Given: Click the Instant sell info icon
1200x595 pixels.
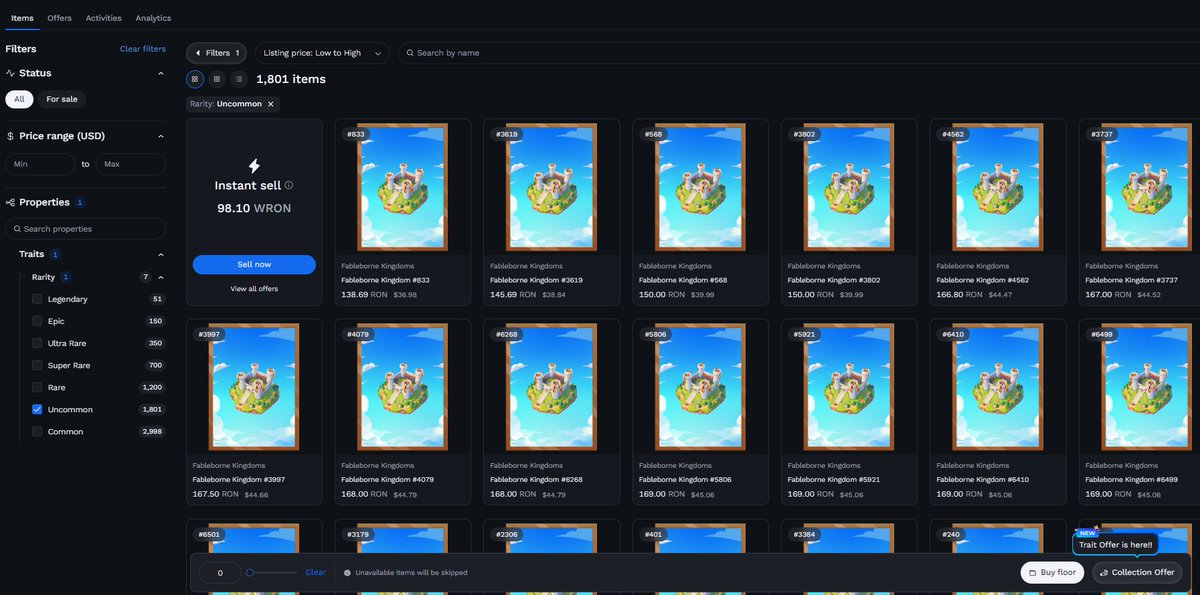Looking at the screenshot, I should point(289,185).
